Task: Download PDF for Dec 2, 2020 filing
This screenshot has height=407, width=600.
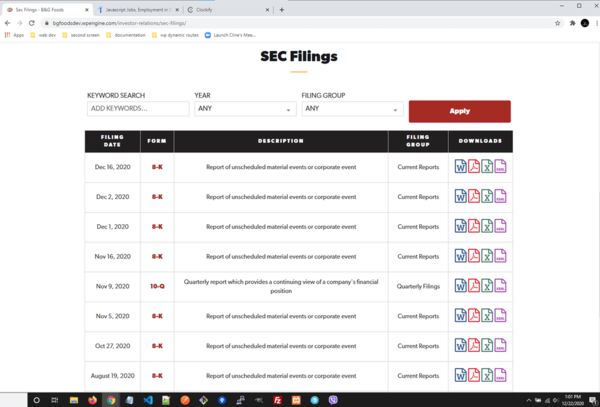Action: click(474, 196)
